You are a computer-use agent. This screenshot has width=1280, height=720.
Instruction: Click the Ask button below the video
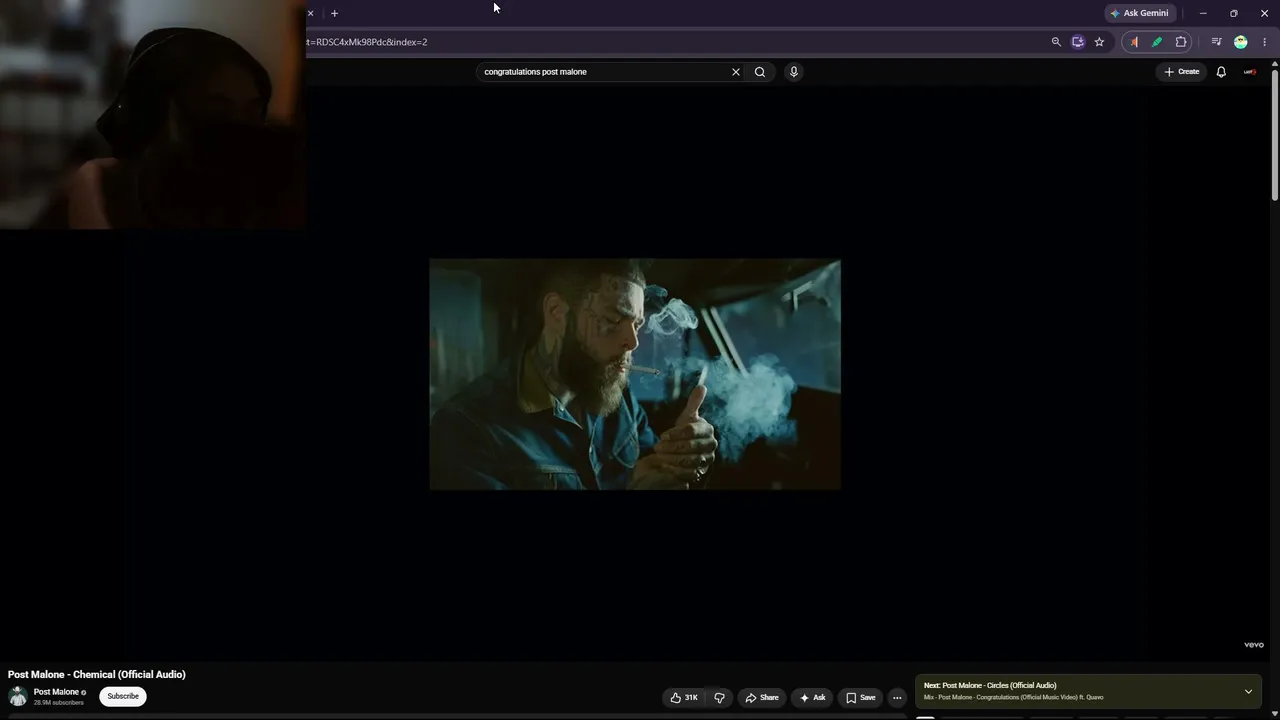tap(812, 698)
